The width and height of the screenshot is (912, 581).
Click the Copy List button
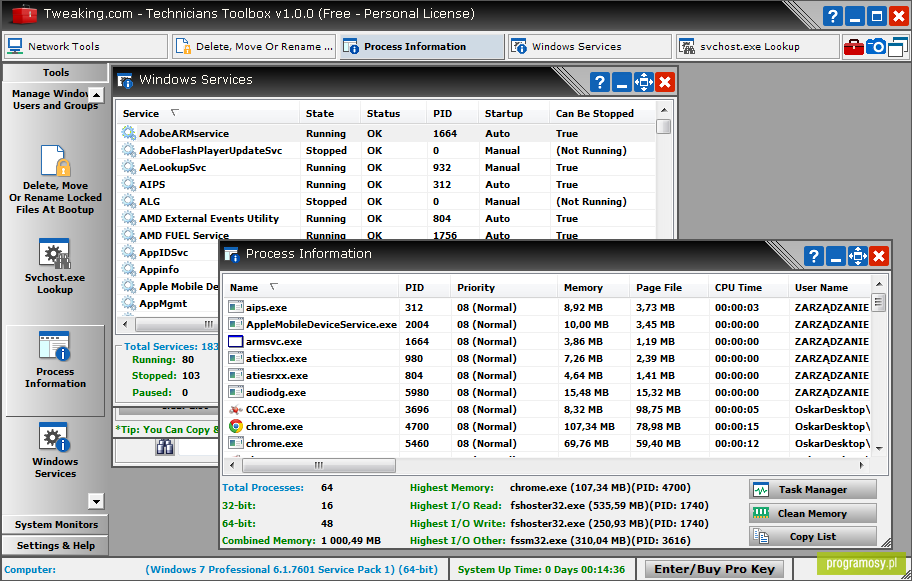tap(813, 537)
